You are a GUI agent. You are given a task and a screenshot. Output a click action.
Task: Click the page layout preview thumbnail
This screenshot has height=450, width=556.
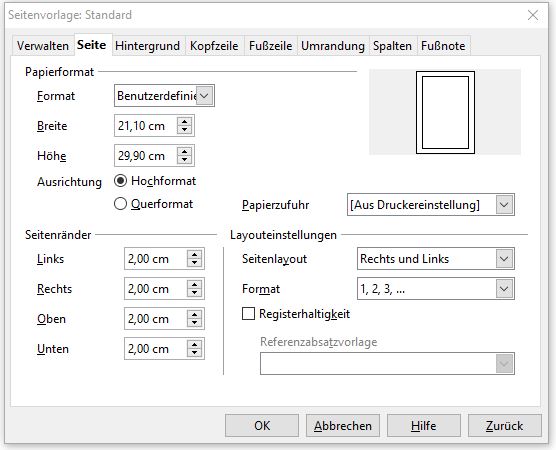coord(445,112)
